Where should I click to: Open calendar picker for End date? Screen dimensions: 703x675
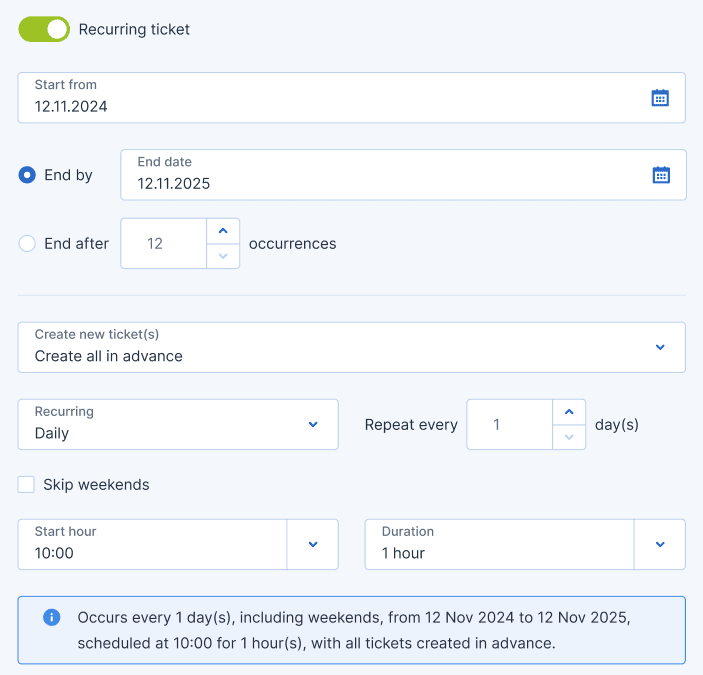click(x=661, y=175)
